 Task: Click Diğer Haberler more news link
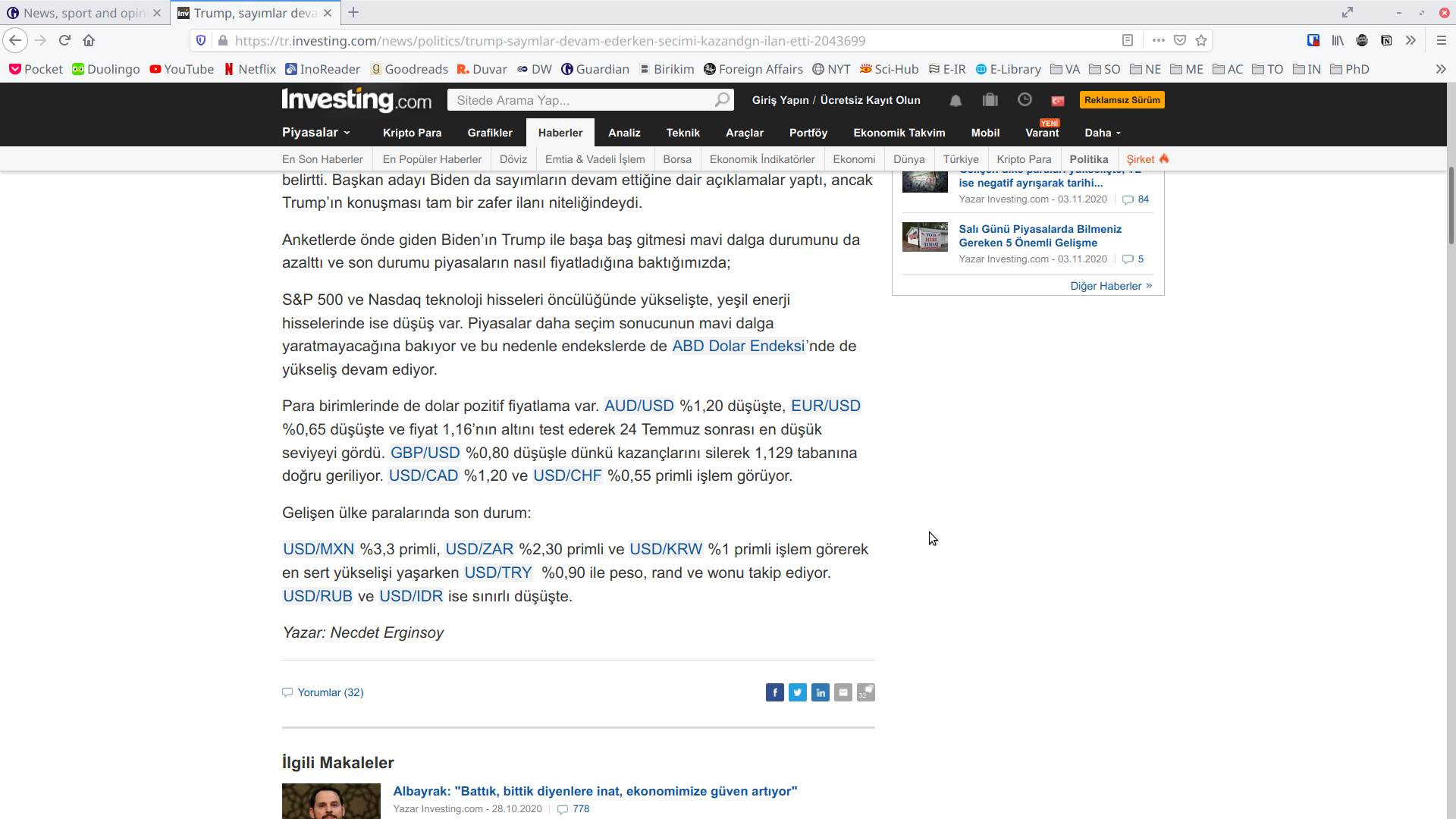[x=1111, y=286]
